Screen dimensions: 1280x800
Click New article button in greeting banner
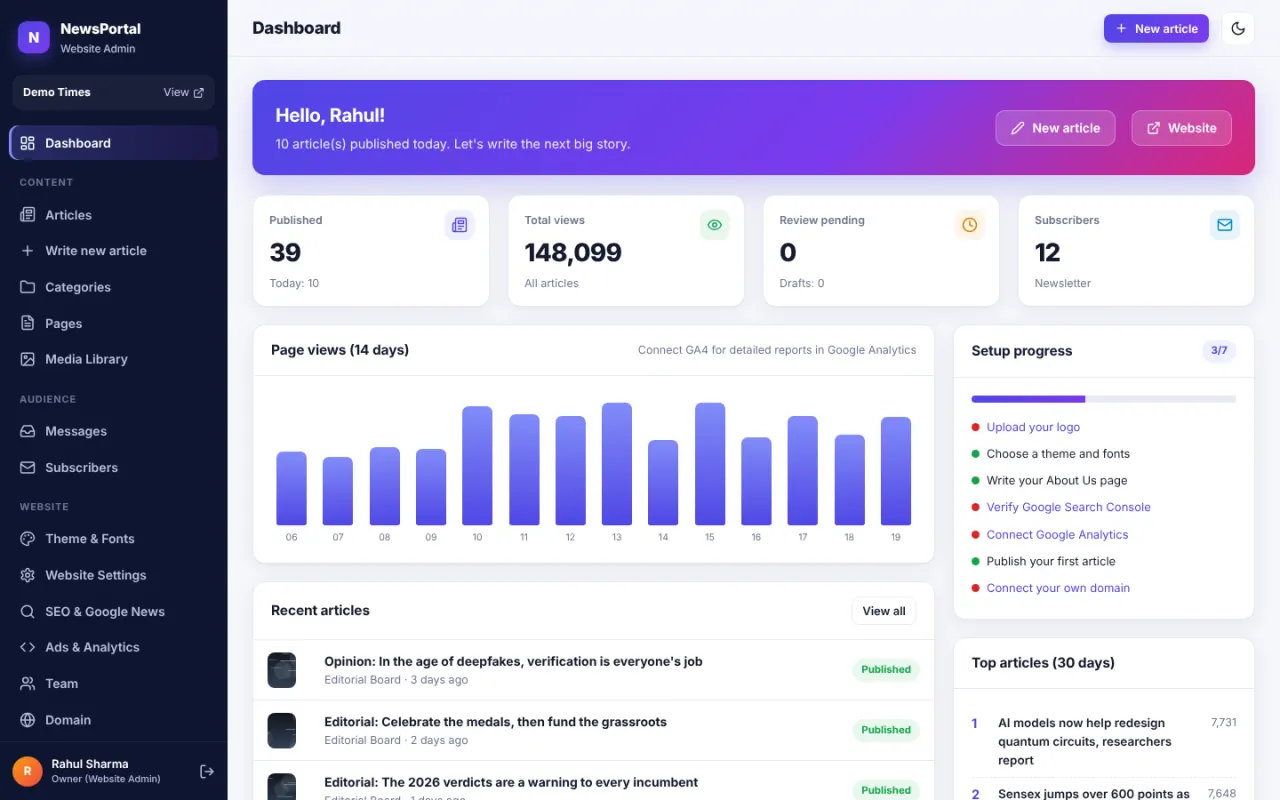pyautogui.click(x=1055, y=128)
